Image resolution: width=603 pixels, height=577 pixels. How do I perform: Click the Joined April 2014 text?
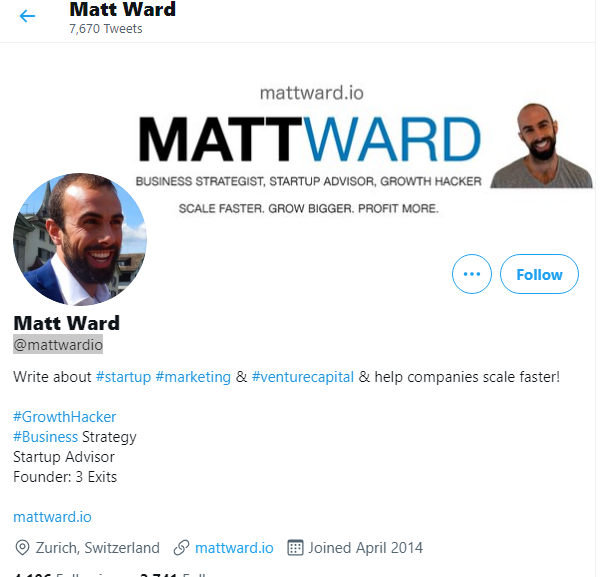point(365,548)
